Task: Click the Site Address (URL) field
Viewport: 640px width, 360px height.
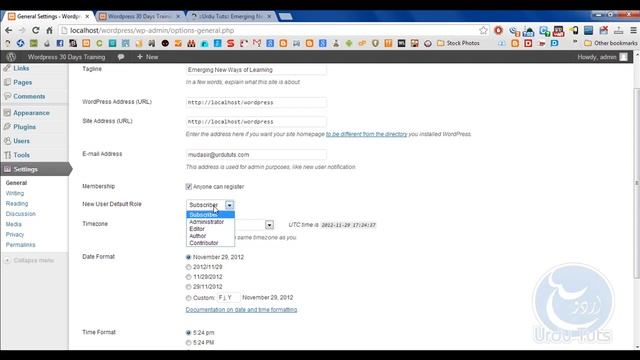Action: coord(256,122)
